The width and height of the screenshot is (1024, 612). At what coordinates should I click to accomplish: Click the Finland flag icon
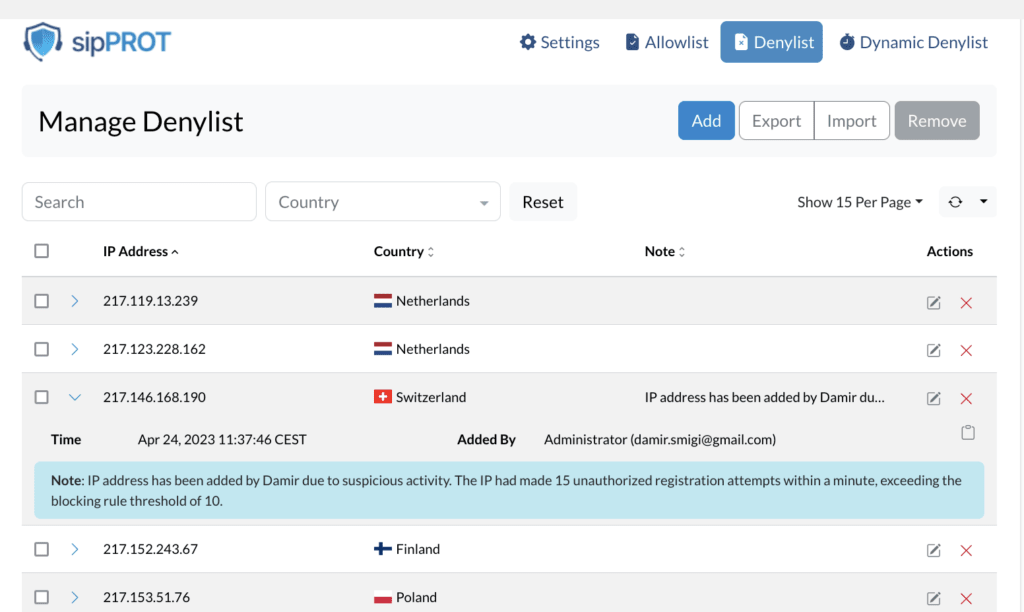[x=383, y=549]
